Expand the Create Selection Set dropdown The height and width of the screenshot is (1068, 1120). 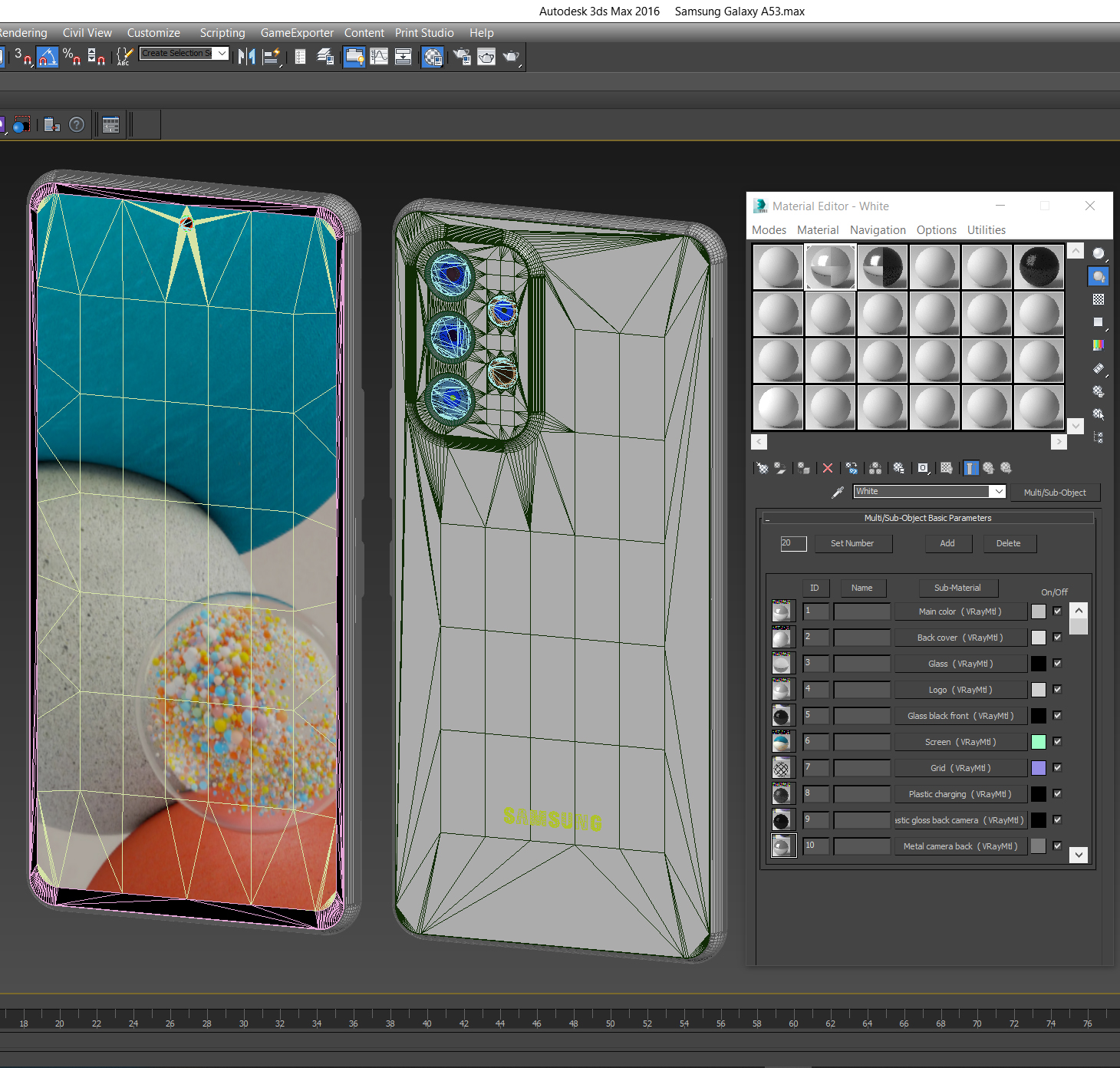(222, 53)
